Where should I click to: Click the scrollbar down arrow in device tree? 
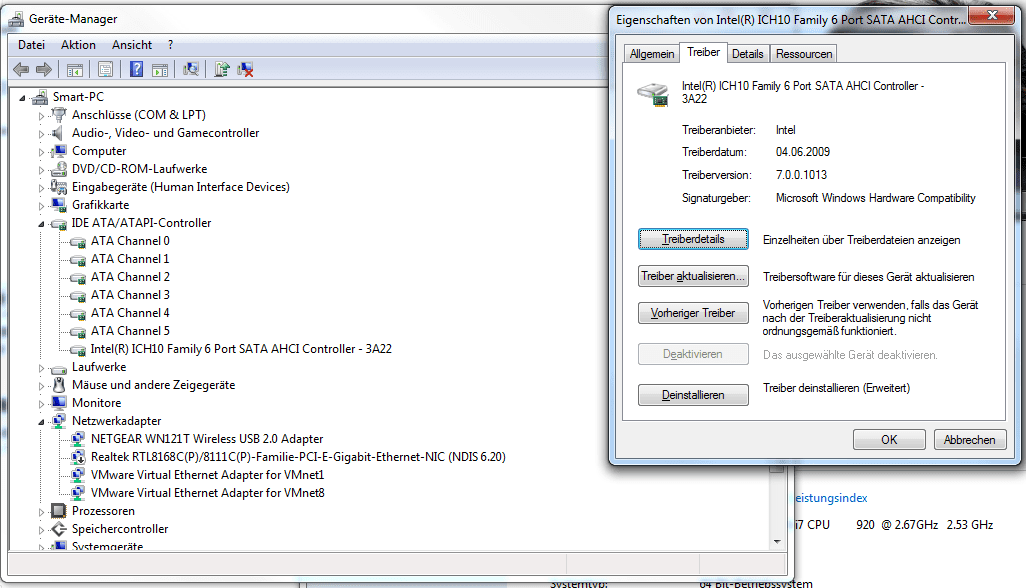coord(777,542)
